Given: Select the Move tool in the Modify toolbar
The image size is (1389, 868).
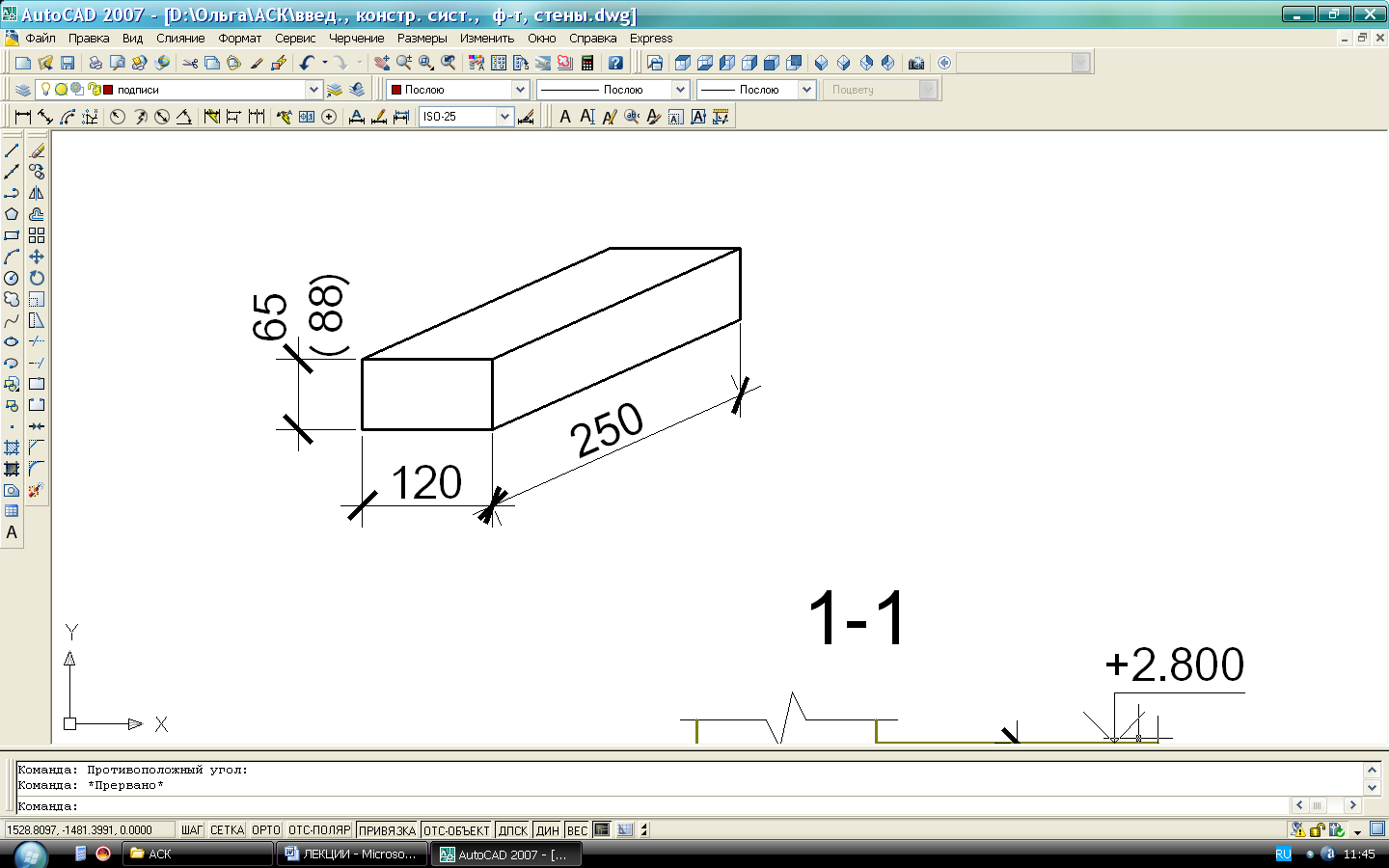Looking at the screenshot, I should 37,257.
